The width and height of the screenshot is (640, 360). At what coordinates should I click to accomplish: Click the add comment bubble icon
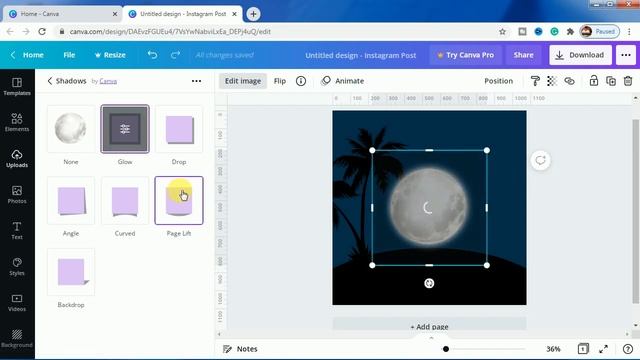click(x=540, y=160)
